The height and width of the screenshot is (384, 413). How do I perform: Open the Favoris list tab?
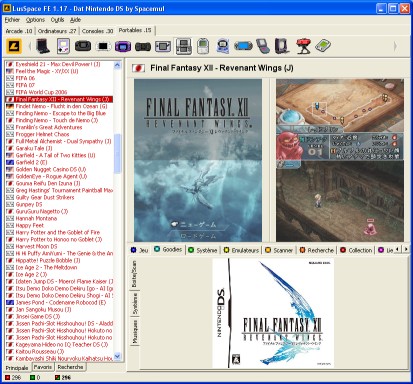tap(43, 367)
